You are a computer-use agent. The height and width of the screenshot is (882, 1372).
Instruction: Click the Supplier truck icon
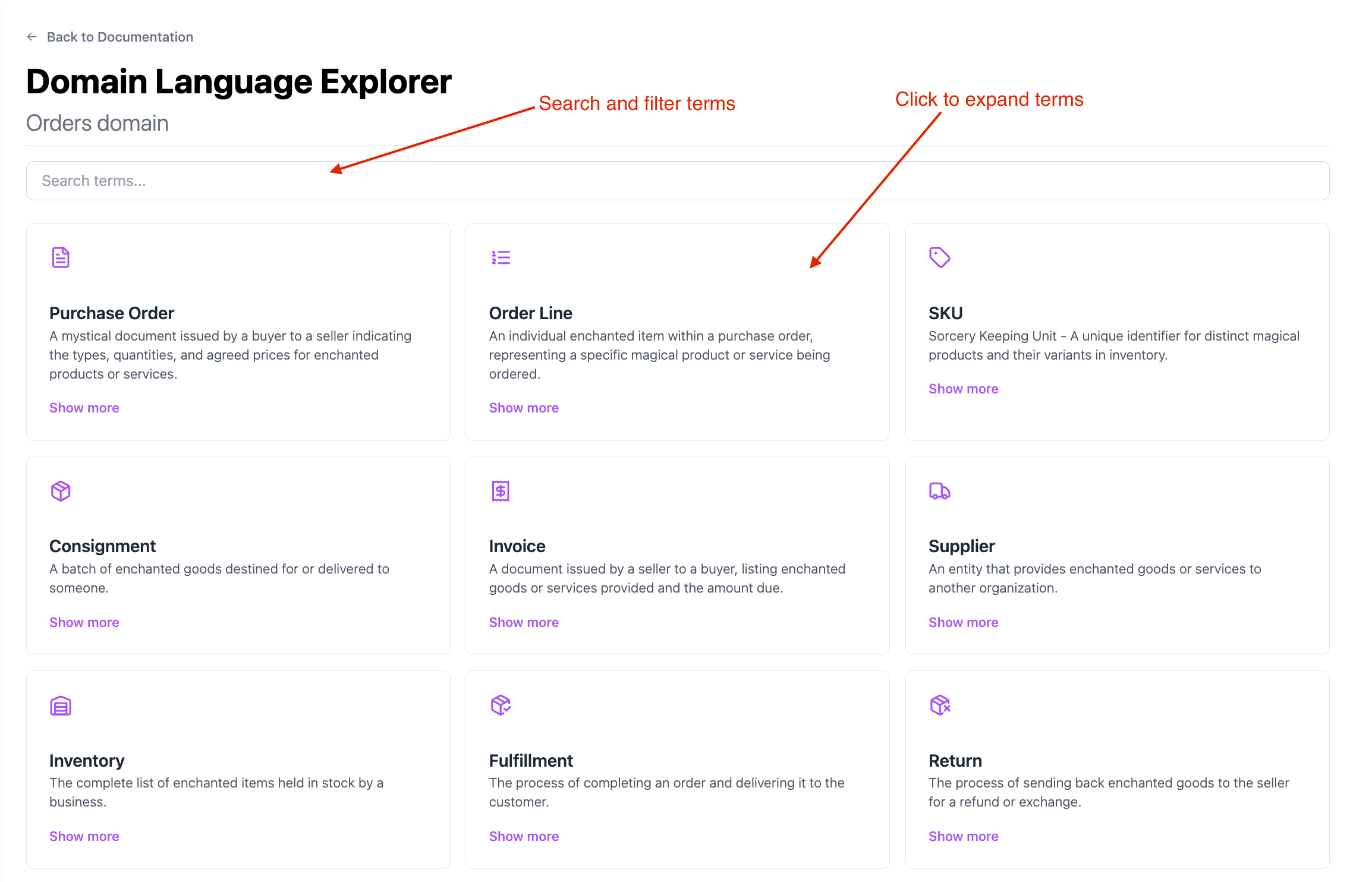pos(939,491)
